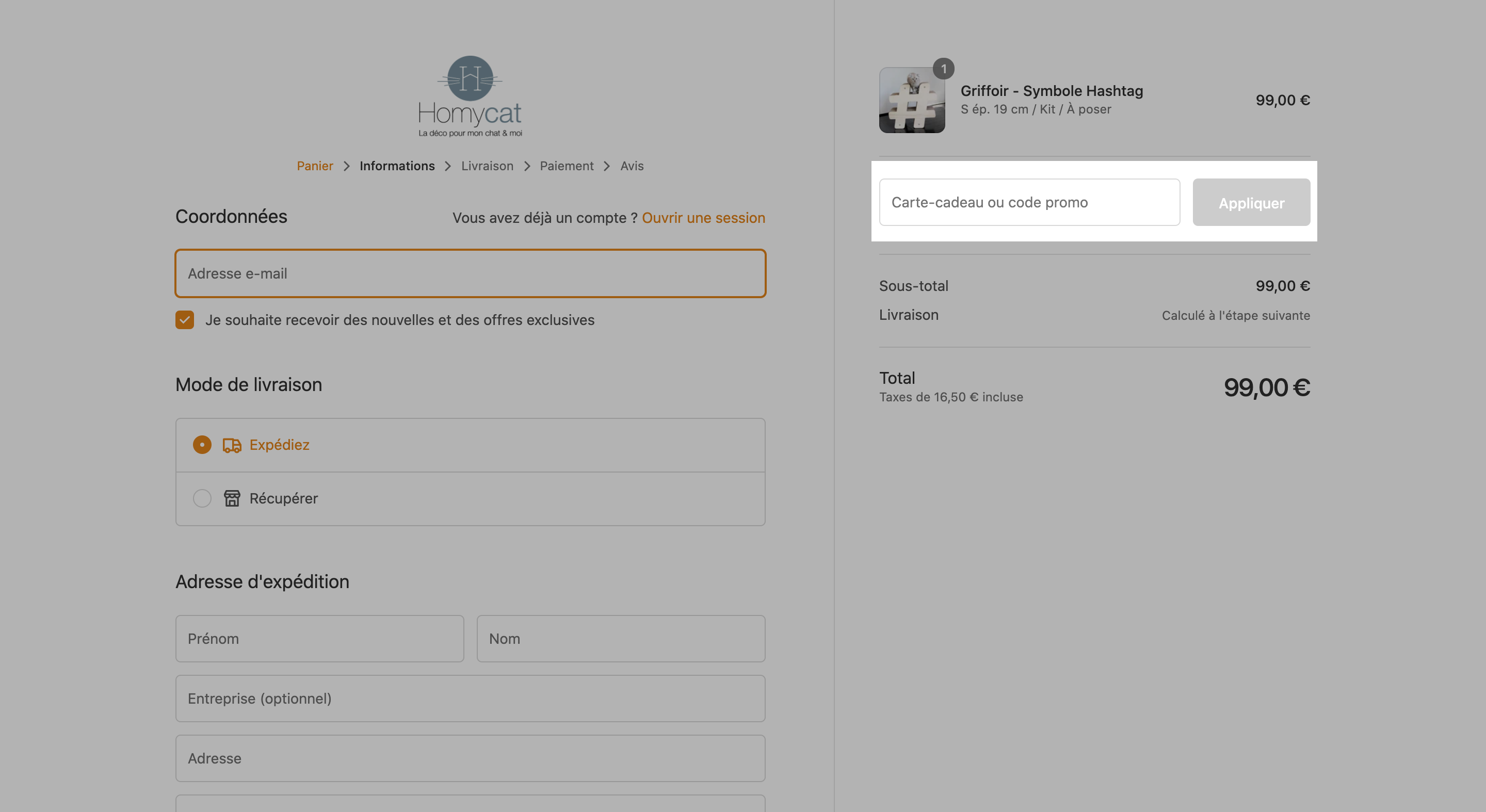Open the Griffoir Hashtag product thumbnail
This screenshot has height=812, width=1486.
point(912,101)
